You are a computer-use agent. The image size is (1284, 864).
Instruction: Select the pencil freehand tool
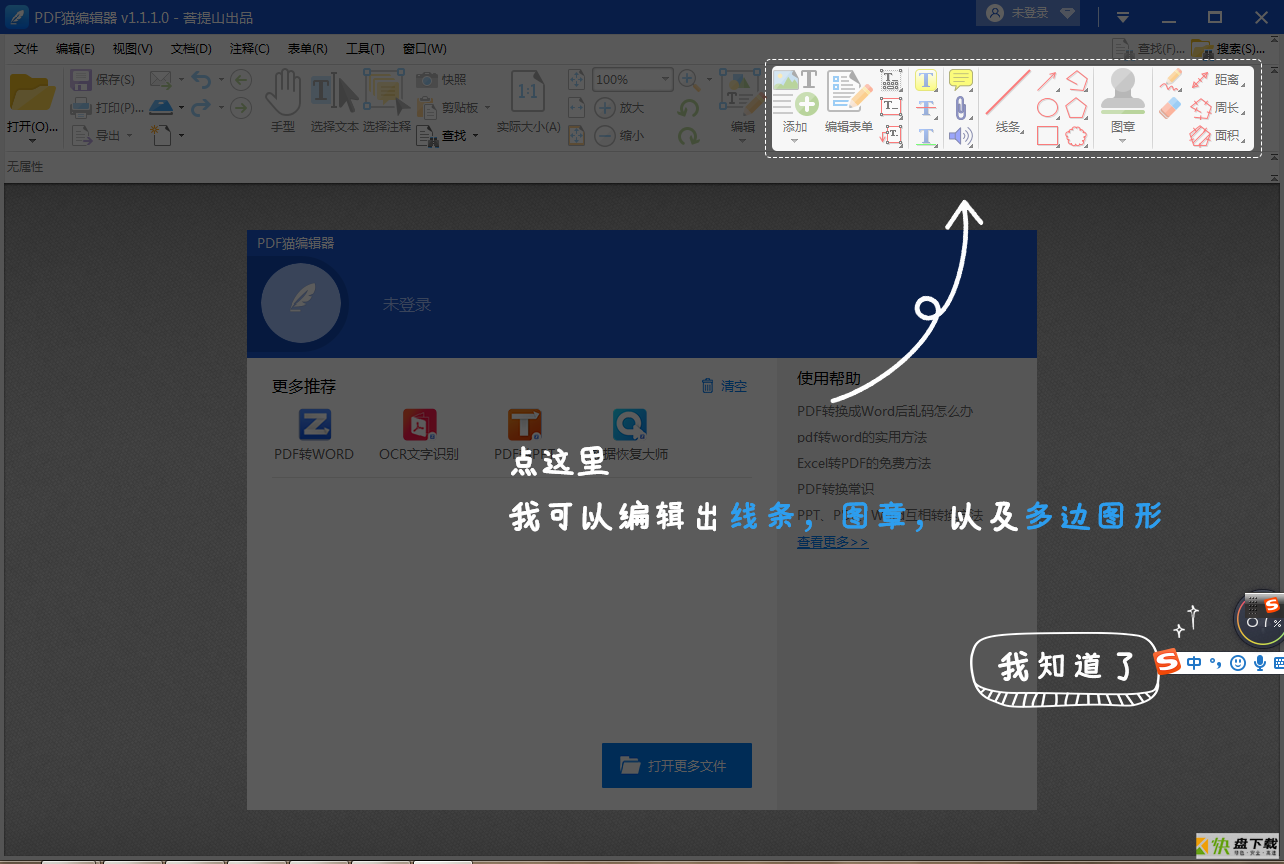[1171, 80]
